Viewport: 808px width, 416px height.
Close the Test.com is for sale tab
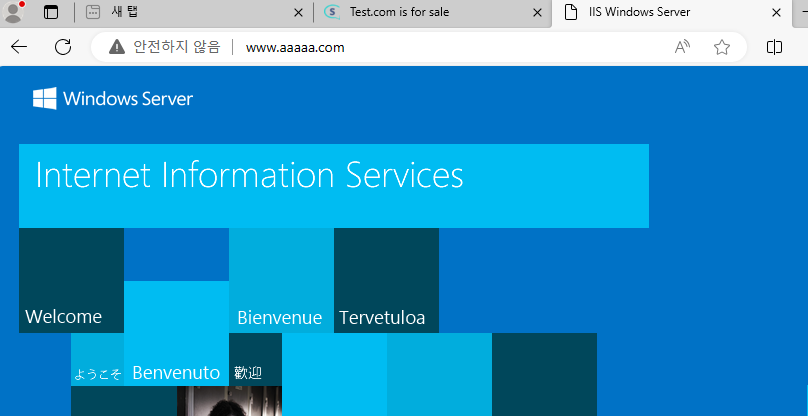click(537, 13)
